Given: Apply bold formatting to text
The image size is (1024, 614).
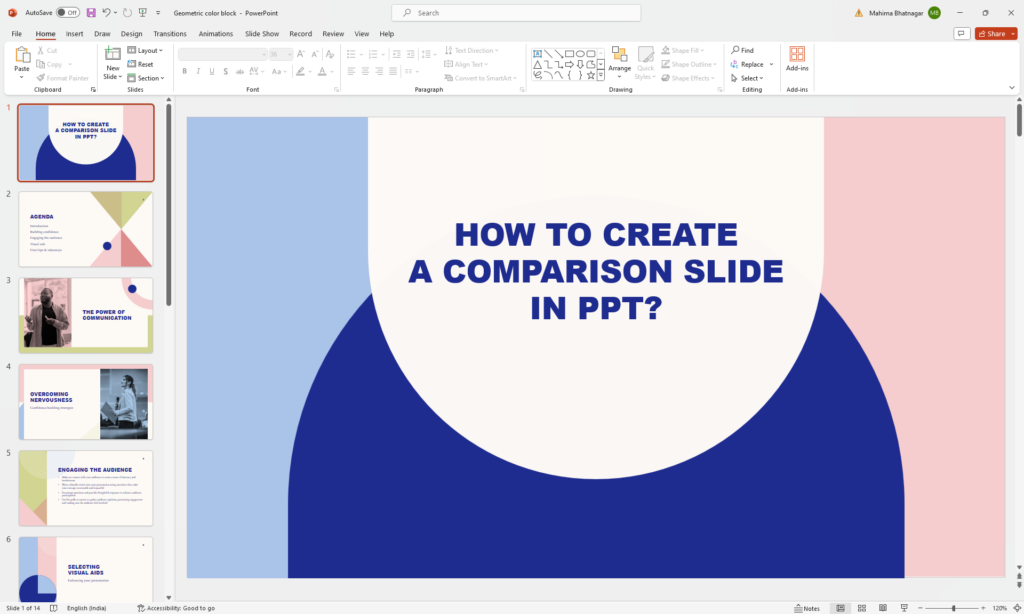Looking at the screenshot, I should pos(184,71).
